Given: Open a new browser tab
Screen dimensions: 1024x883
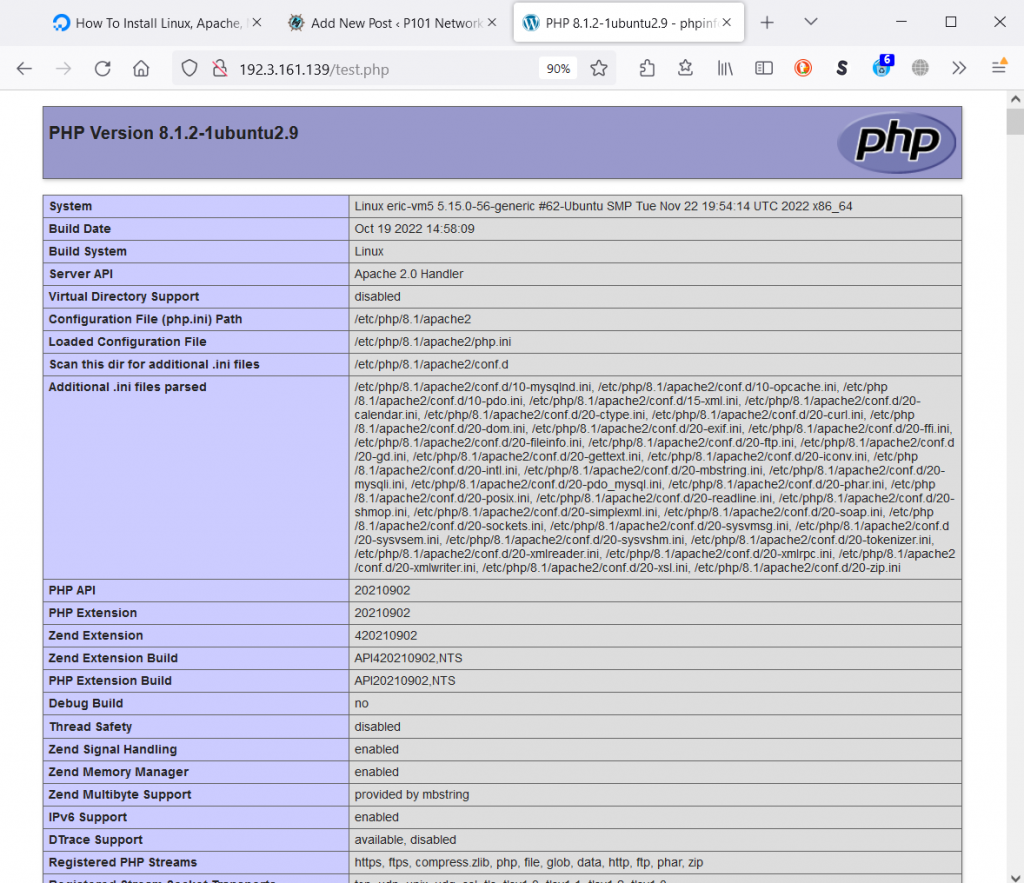Looking at the screenshot, I should 767,23.
